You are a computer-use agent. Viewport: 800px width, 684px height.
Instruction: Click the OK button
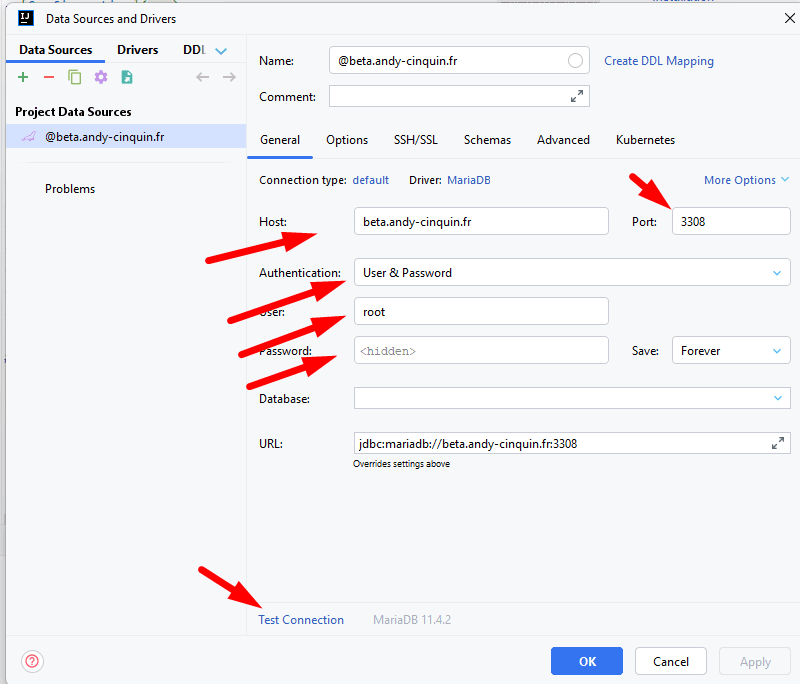587,662
